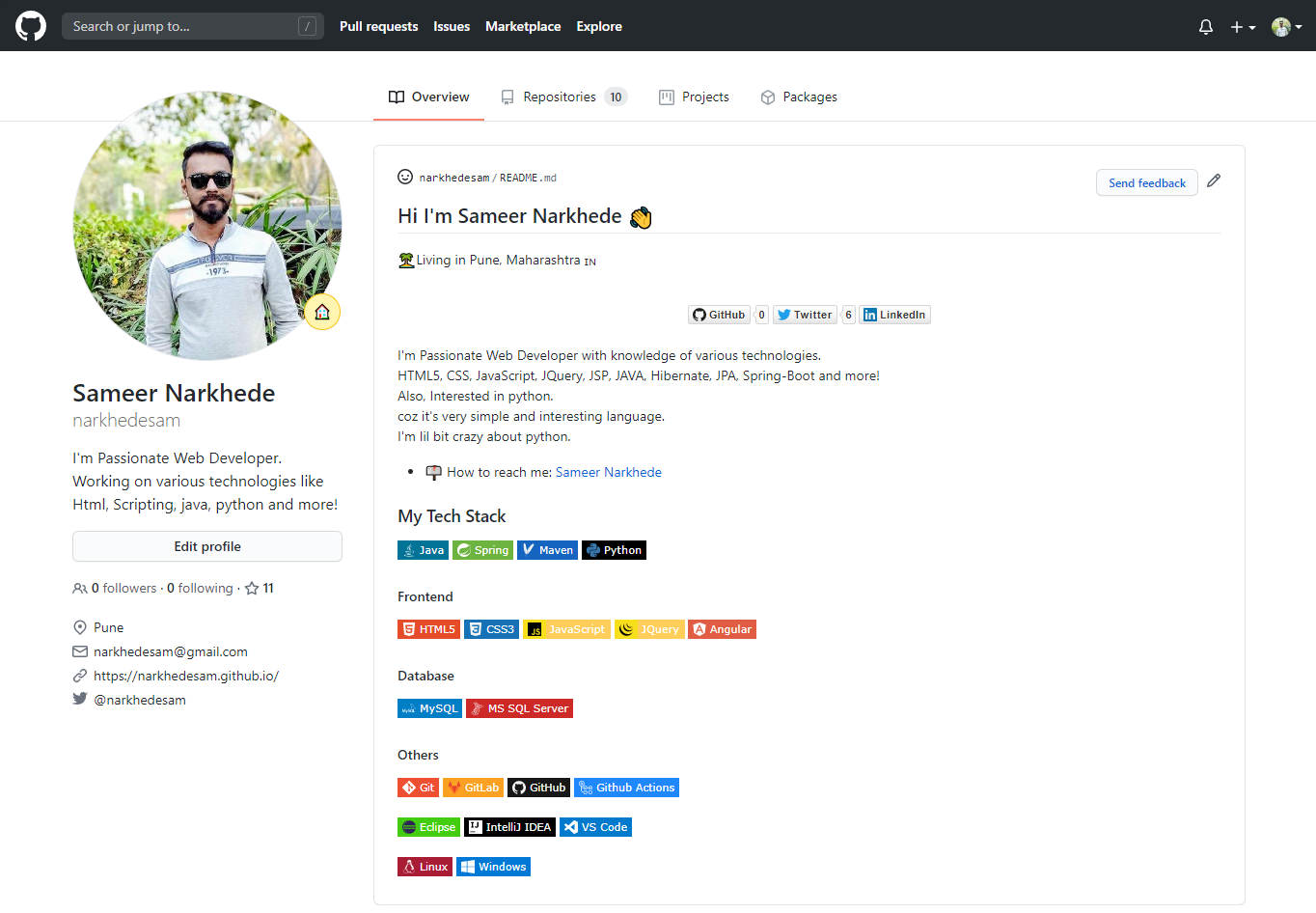Click the GitLab badge

[473, 788]
